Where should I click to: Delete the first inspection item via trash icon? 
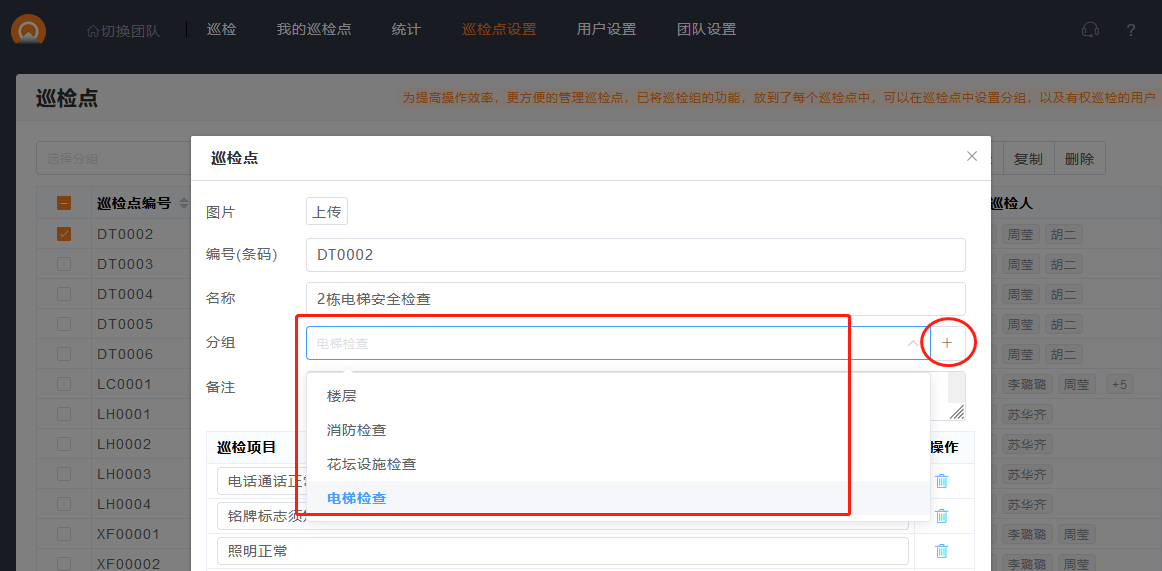pos(941,481)
